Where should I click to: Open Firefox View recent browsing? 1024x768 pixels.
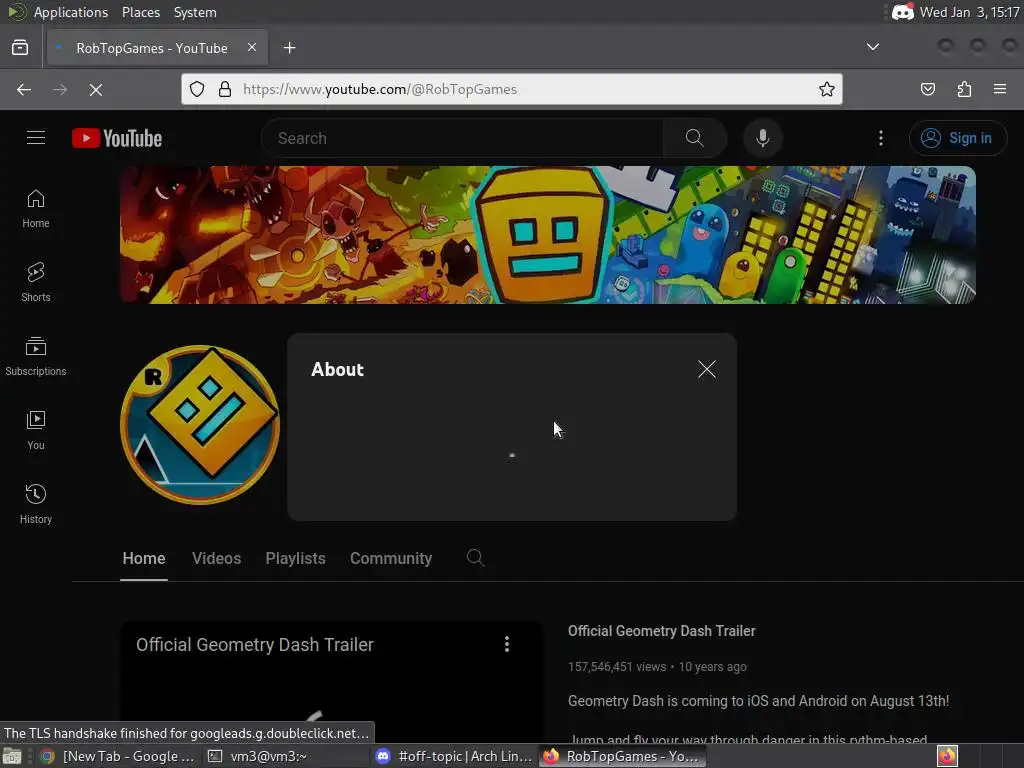tap(20, 48)
